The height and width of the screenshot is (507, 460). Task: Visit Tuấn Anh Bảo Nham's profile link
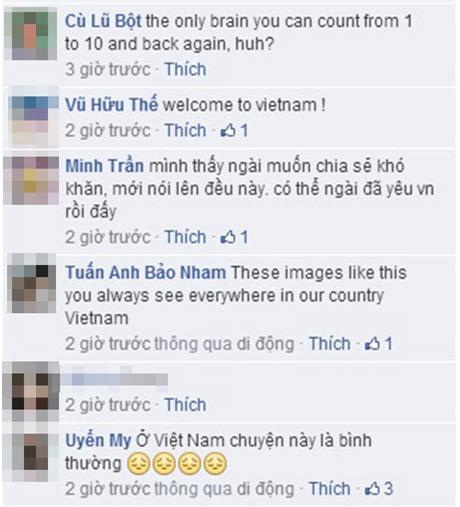pos(145,273)
